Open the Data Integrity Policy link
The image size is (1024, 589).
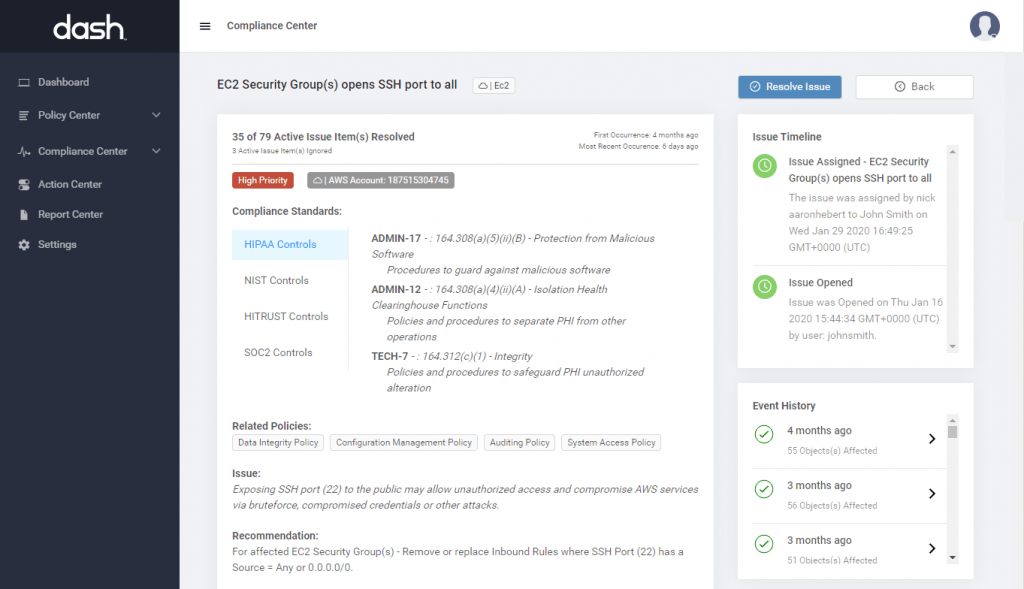tap(278, 443)
